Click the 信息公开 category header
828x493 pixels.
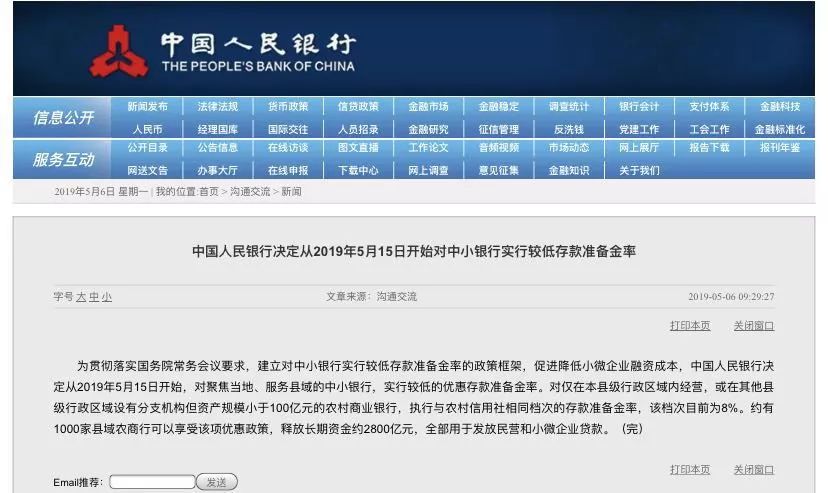click(63, 118)
